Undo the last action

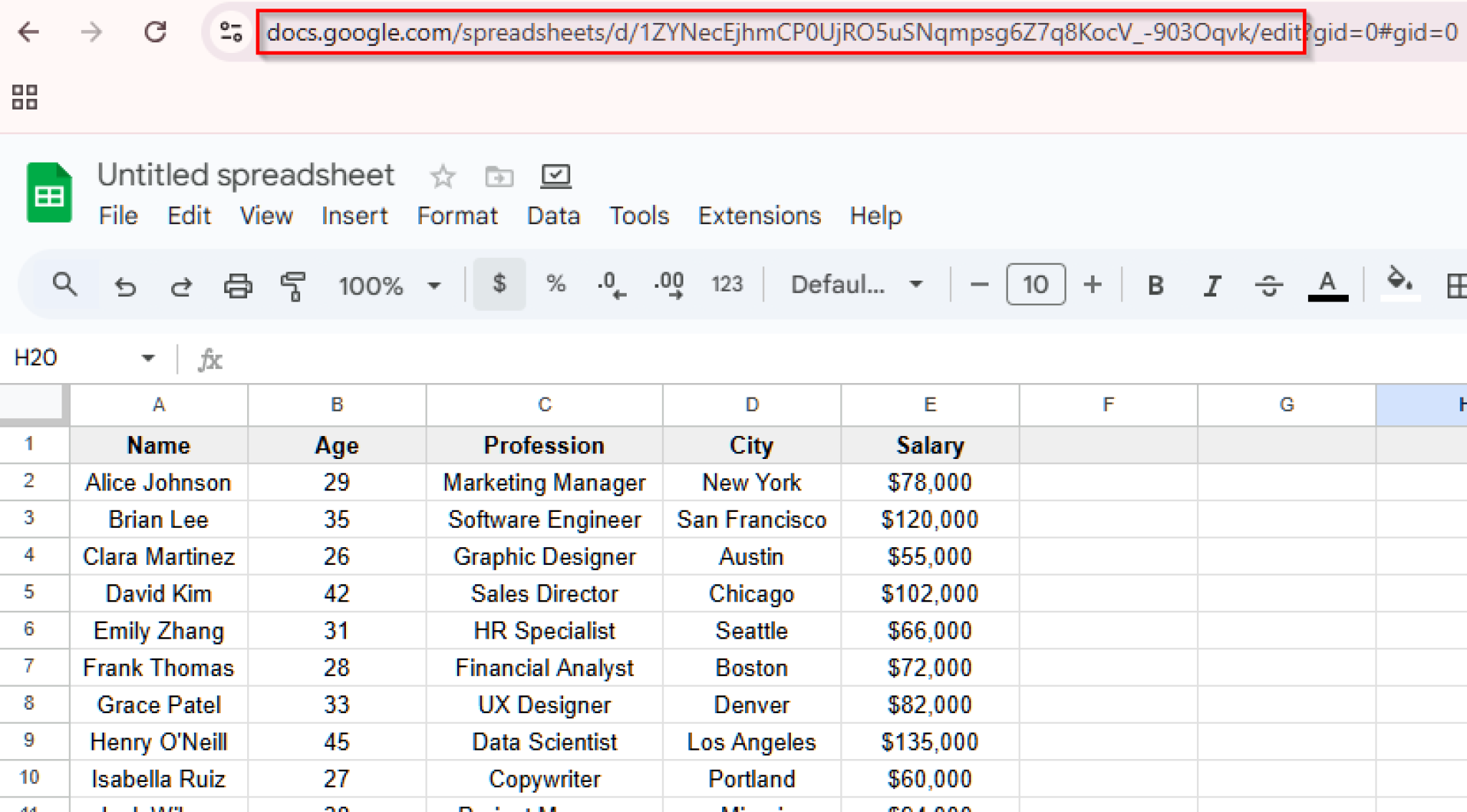coord(125,284)
